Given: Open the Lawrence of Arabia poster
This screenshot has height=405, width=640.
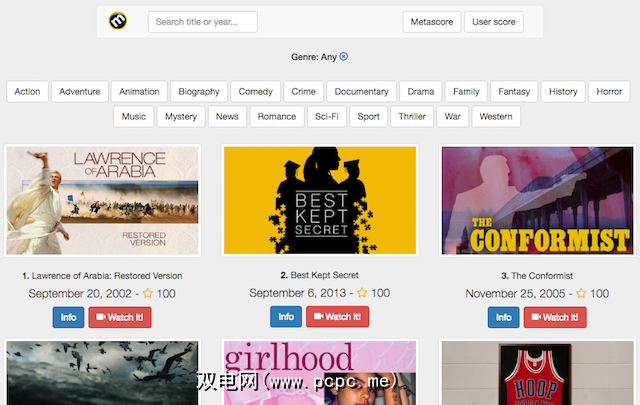Looking at the screenshot, I should 102,200.
